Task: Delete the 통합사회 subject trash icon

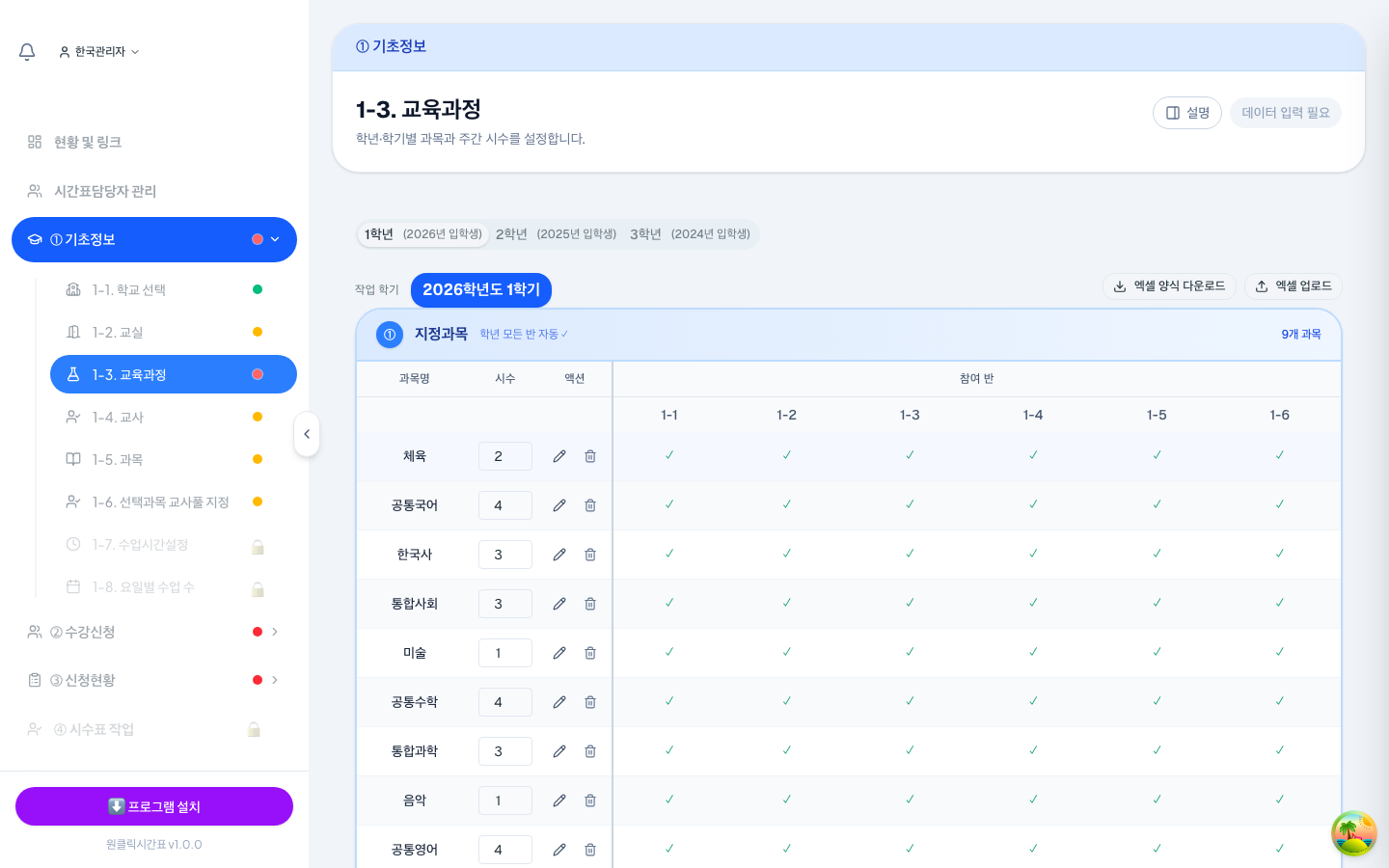Action: pyautogui.click(x=590, y=604)
